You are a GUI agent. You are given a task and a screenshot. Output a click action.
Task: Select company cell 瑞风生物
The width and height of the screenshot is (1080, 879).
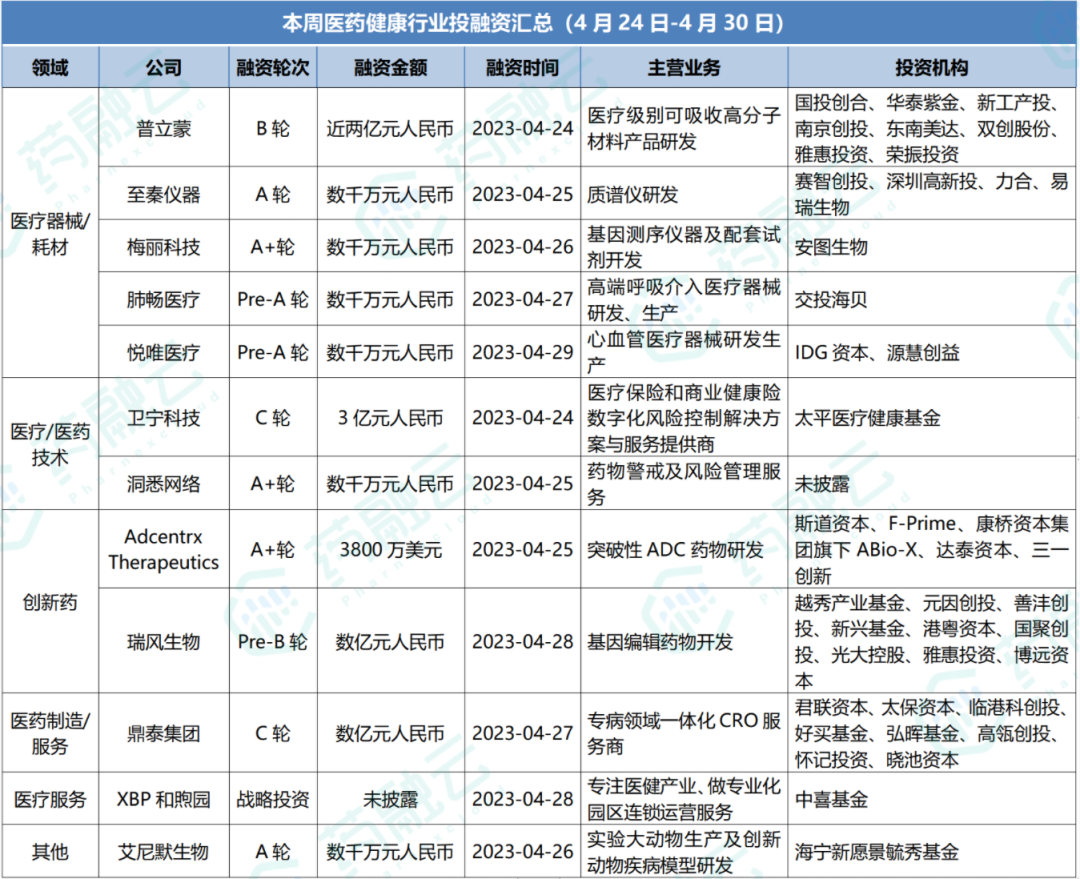pyautogui.click(x=164, y=641)
